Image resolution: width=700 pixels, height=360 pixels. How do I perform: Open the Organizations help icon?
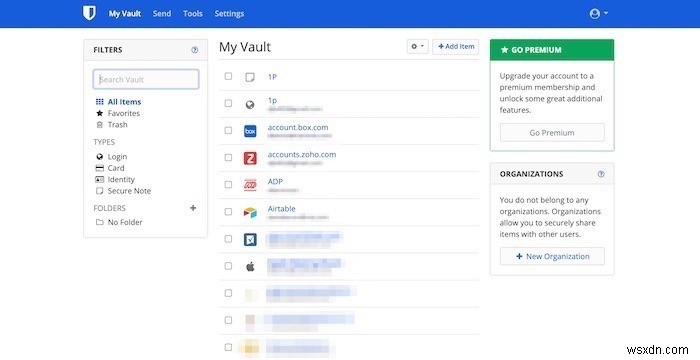point(601,174)
